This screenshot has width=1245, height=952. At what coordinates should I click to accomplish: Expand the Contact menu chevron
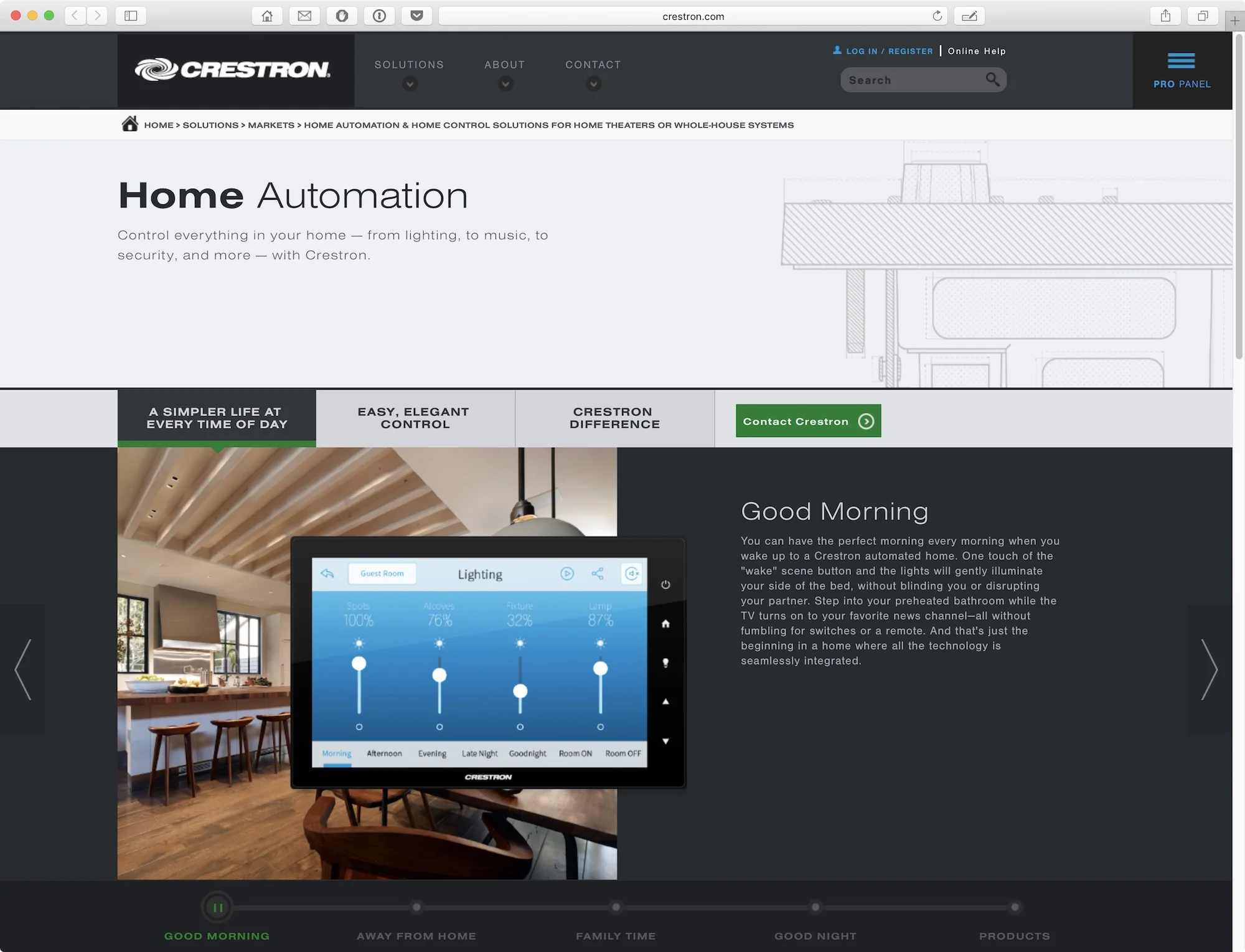point(593,83)
